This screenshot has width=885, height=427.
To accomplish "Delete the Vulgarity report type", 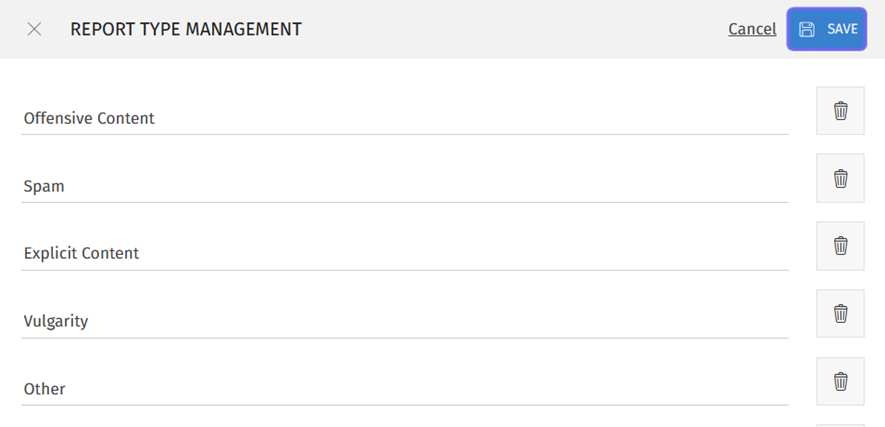I will 840,314.
